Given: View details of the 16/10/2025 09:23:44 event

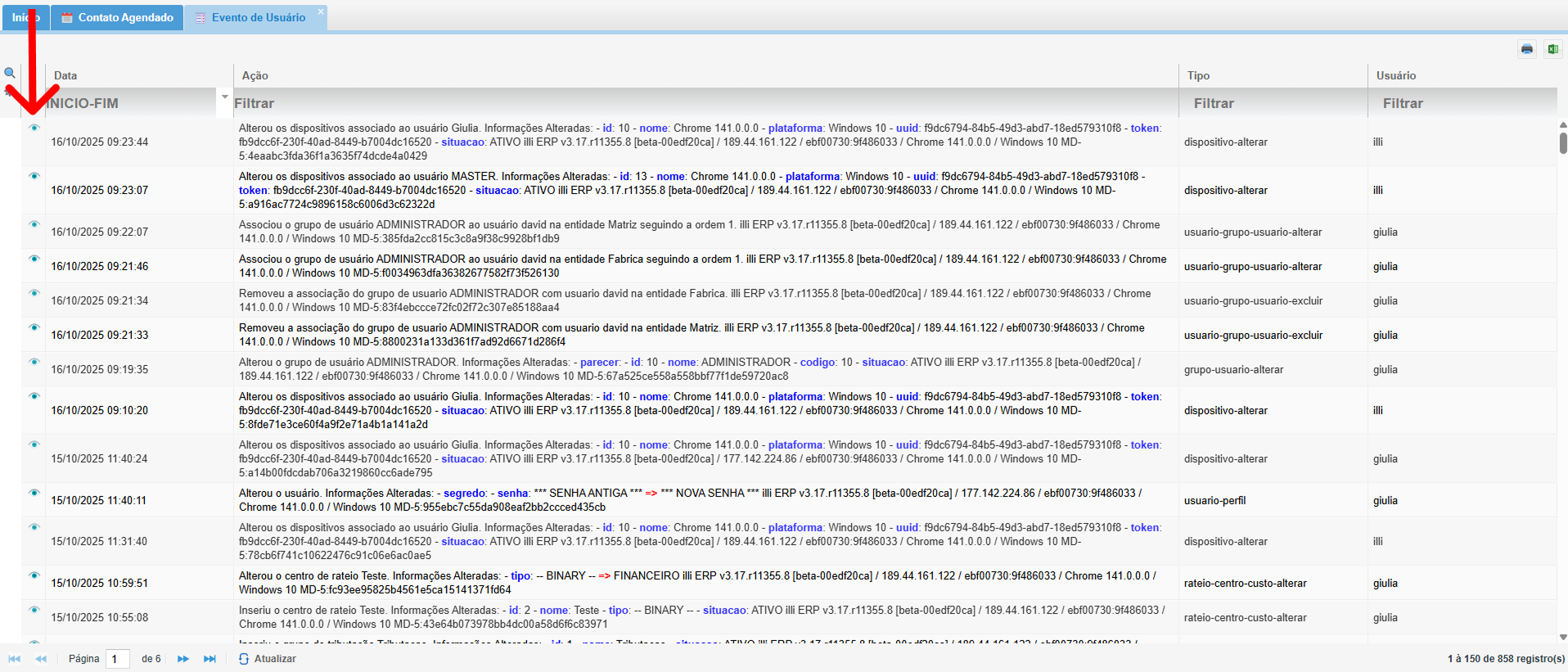Looking at the screenshot, I should [34, 128].
